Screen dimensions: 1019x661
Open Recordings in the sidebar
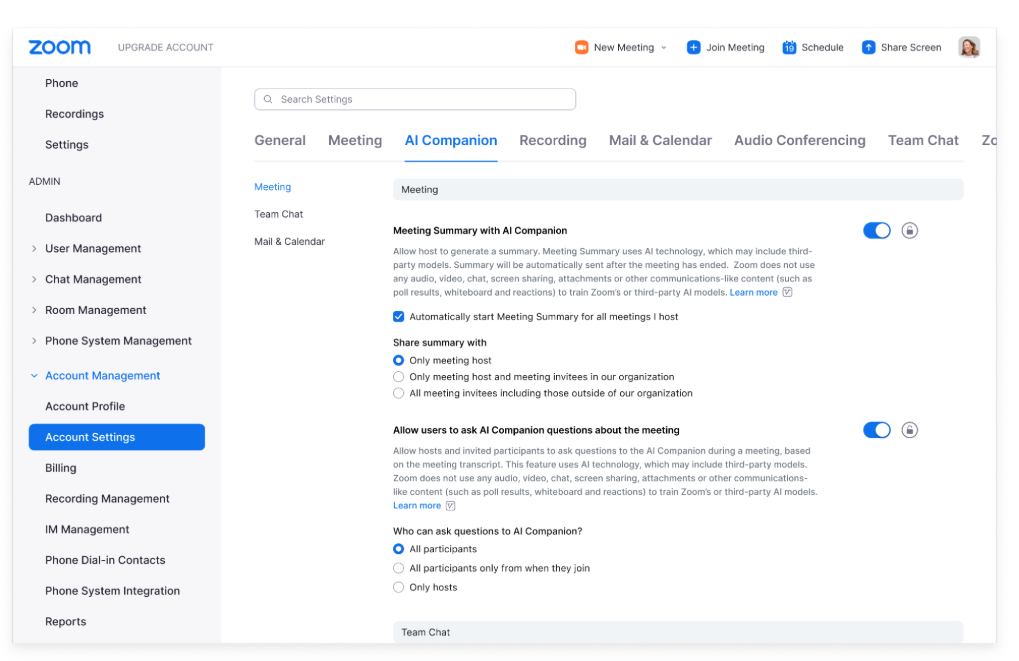(74, 114)
